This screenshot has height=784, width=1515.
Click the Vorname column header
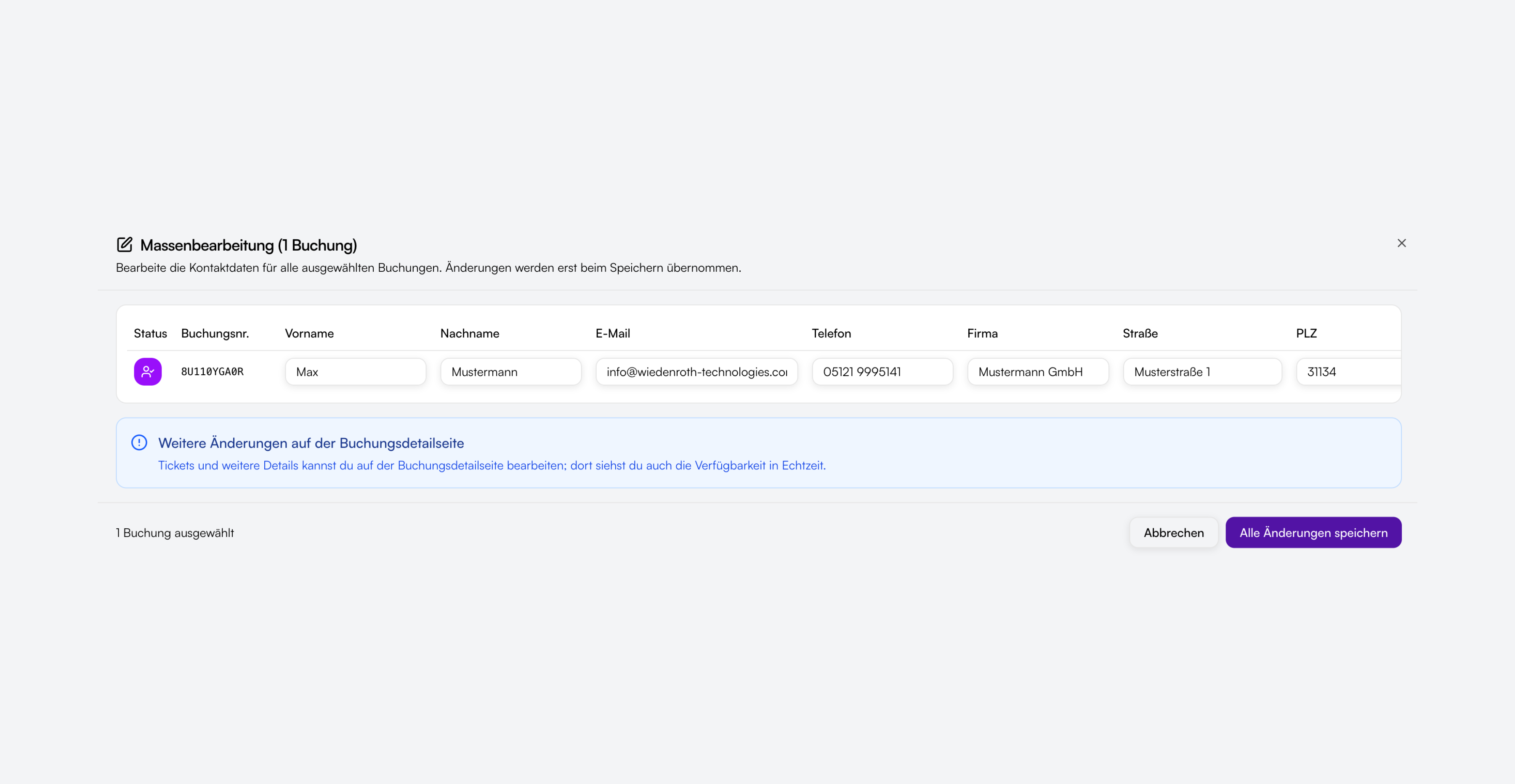click(x=309, y=333)
